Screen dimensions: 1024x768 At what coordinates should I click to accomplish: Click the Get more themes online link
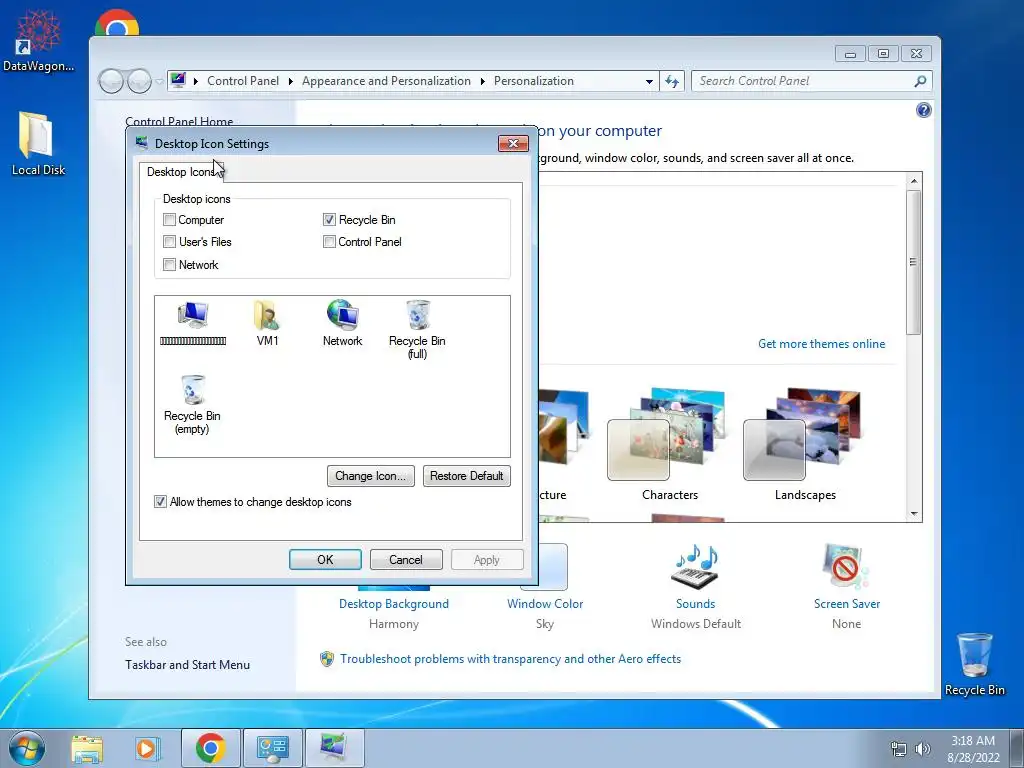coord(822,344)
